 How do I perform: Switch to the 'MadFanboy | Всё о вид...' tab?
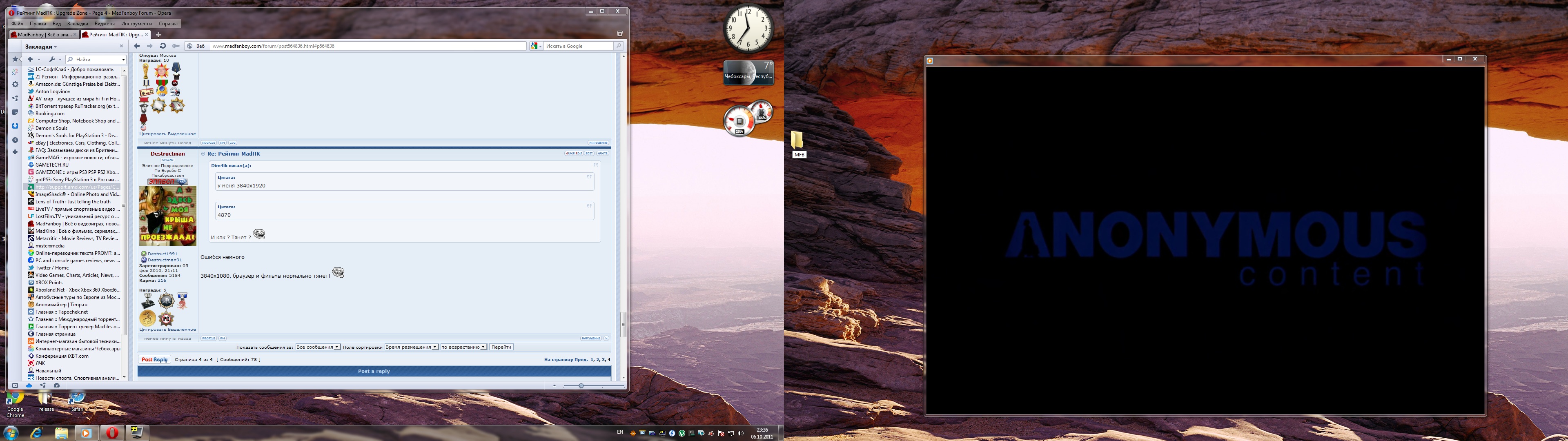click(x=44, y=35)
